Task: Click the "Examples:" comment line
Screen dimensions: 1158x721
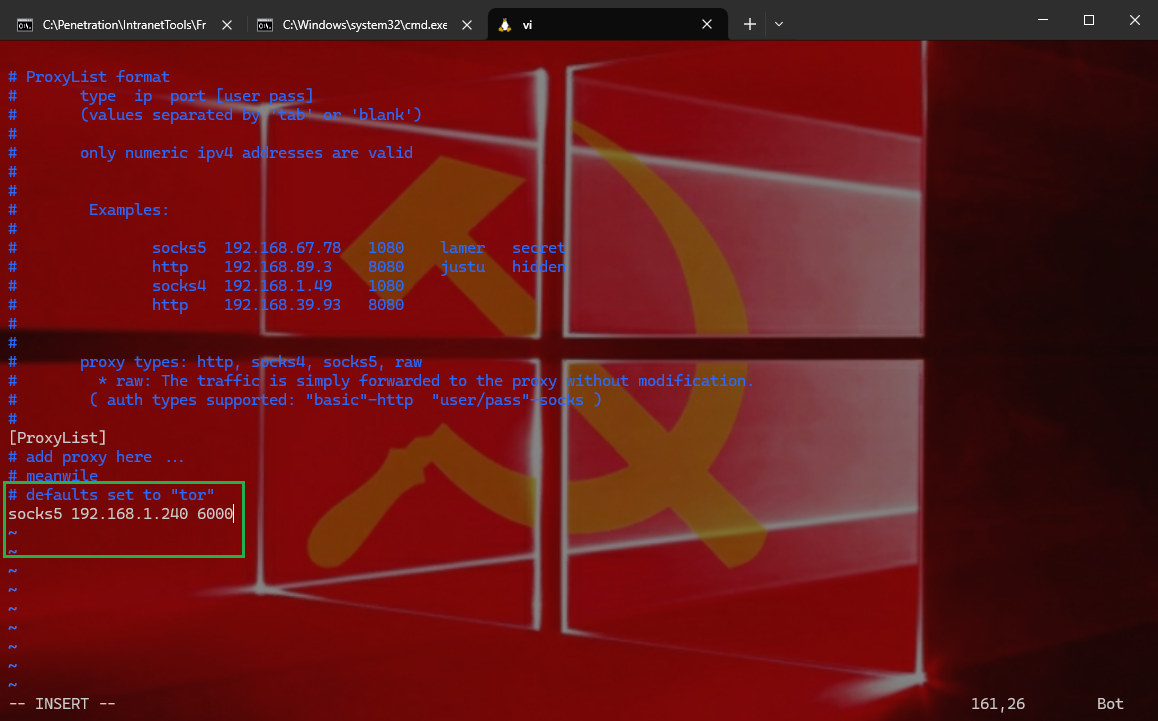Action: point(129,210)
